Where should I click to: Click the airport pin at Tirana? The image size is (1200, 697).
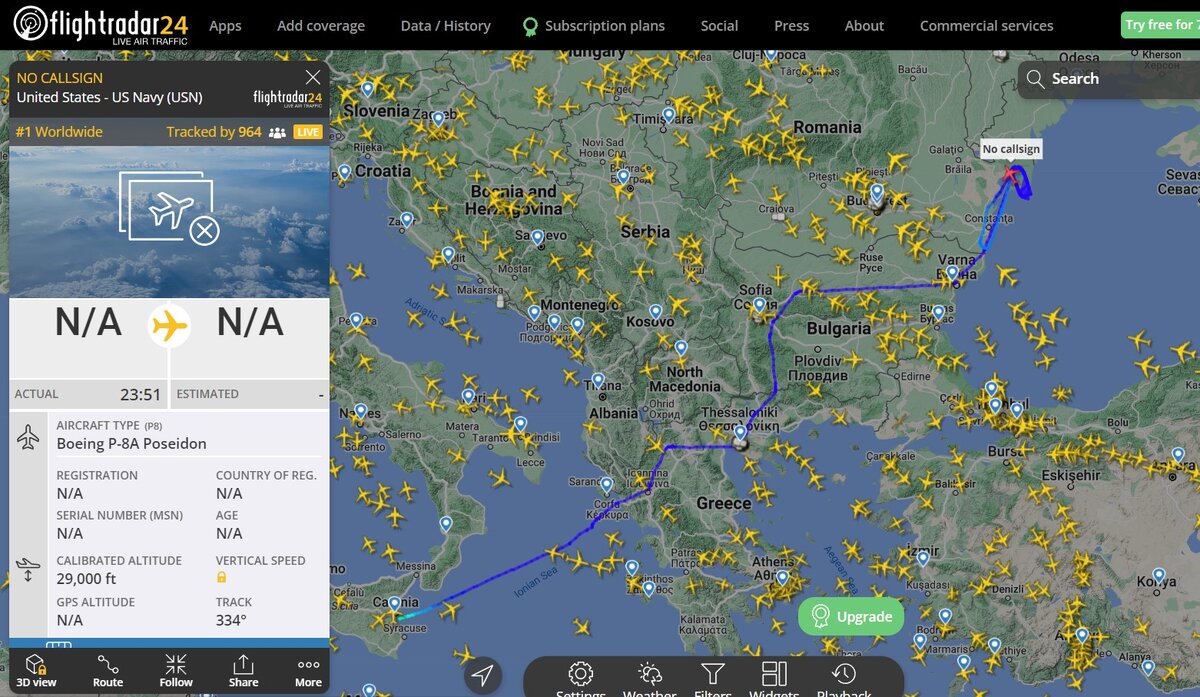[x=597, y=380]
